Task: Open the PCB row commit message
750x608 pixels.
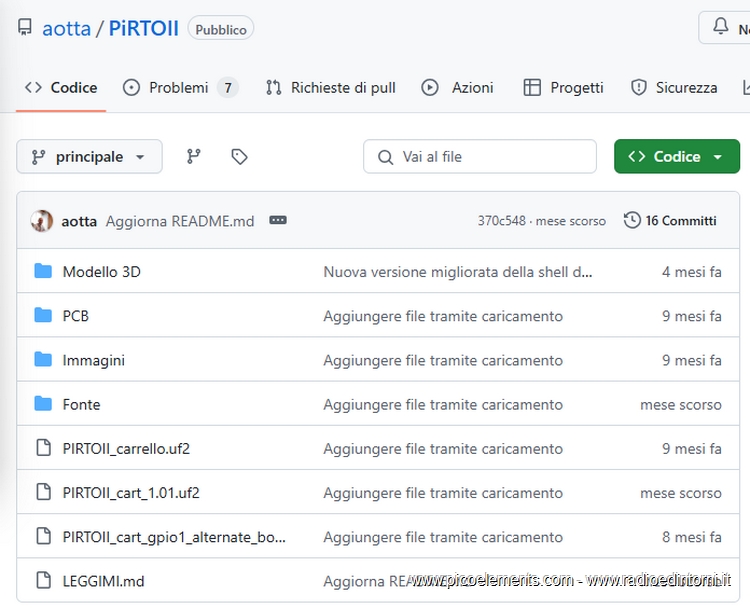Action: click(x=443, y=316)
